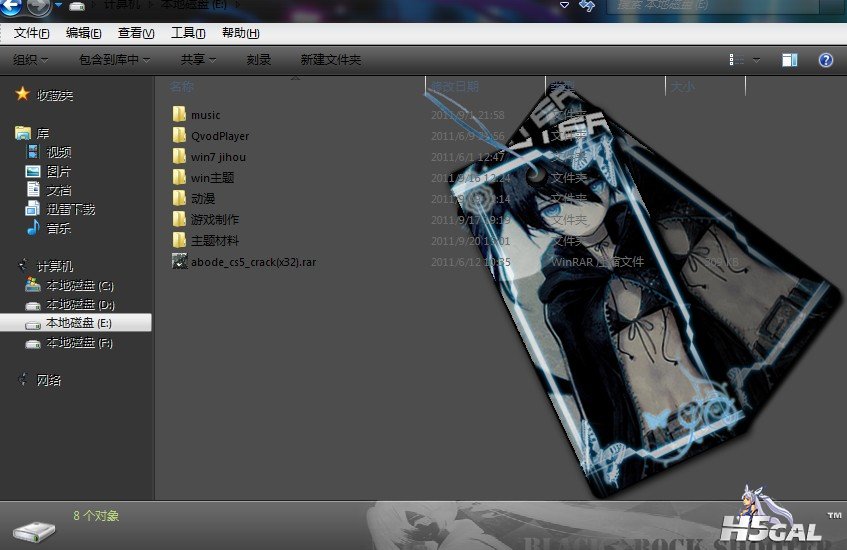Click the 音乐 note icon
The image size is (847, 550).
click(x=33, y=227)
